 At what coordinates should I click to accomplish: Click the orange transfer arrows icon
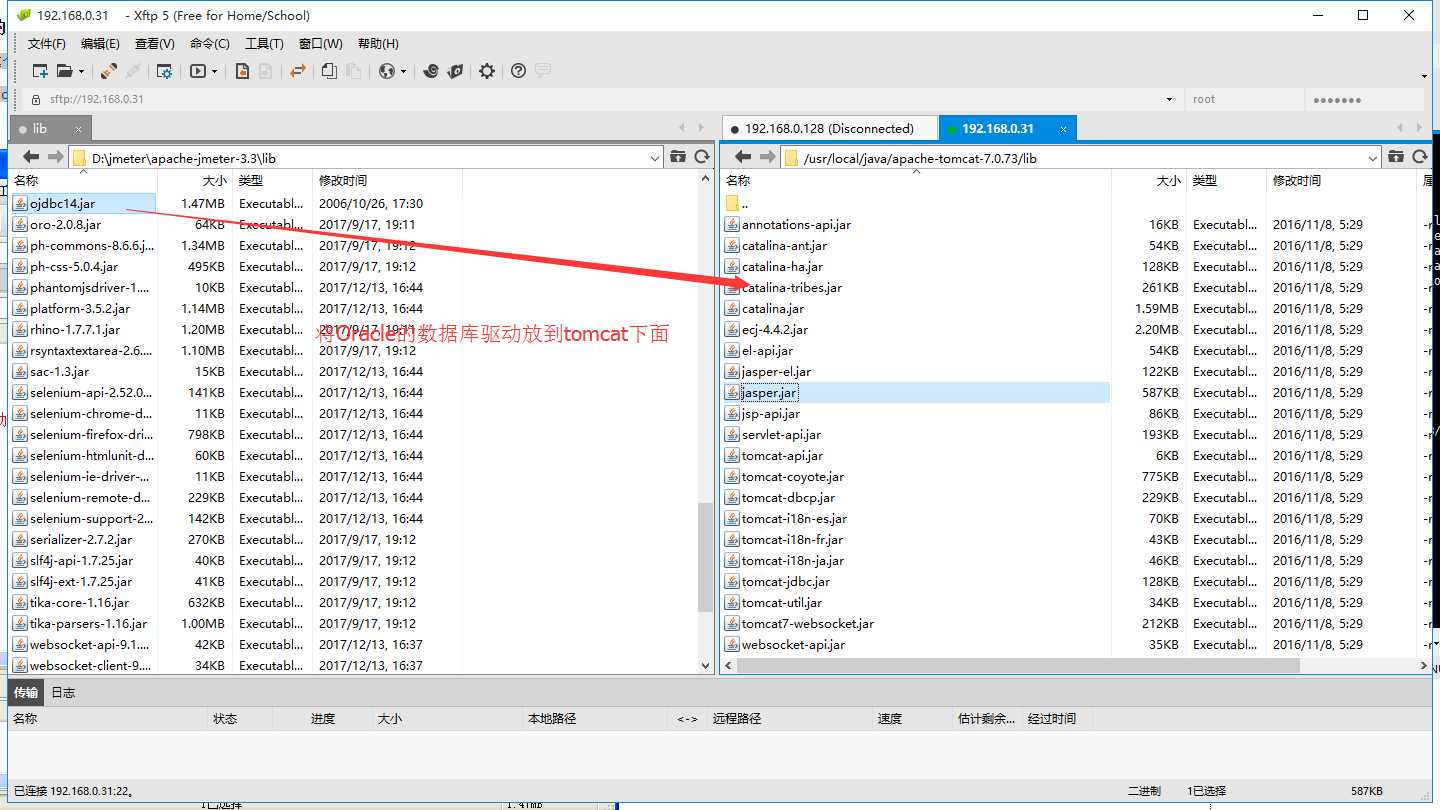pos(297,71)
